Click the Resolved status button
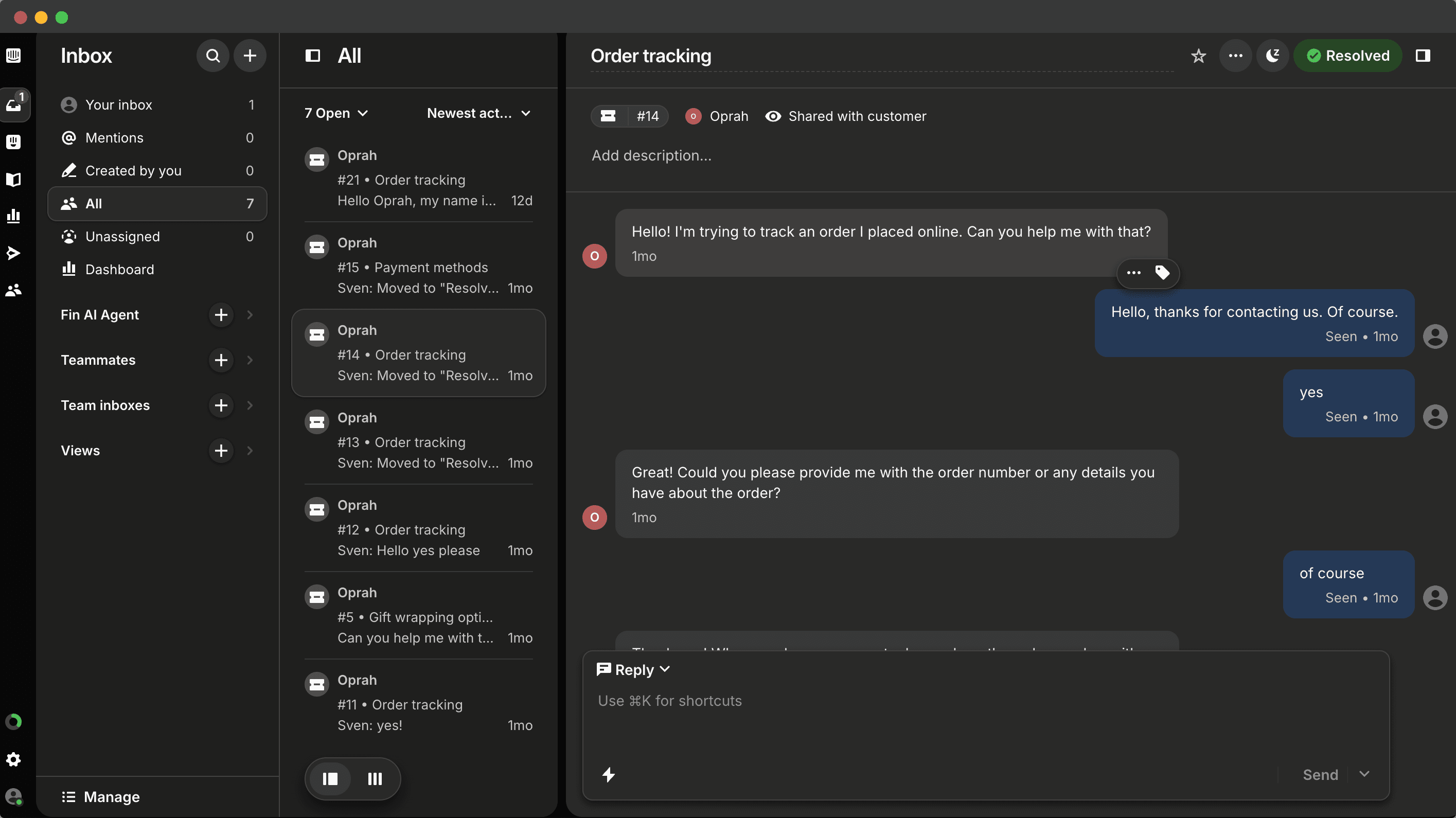1456x818 pixels. [1347, 56]
